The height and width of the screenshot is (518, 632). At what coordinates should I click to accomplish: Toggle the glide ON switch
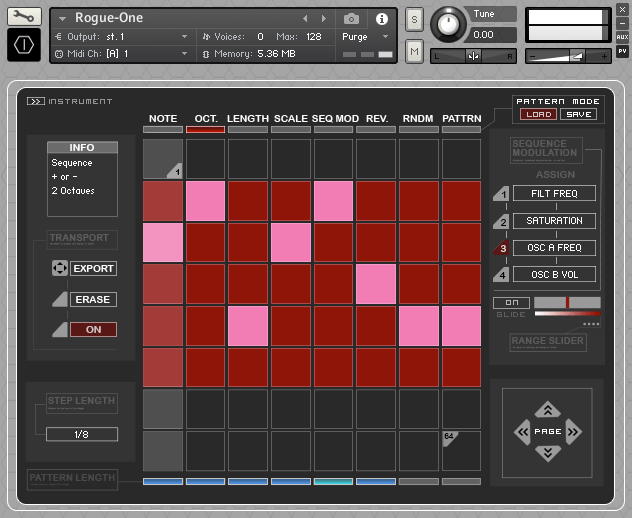pyautogui.click(x=511, y=302)
